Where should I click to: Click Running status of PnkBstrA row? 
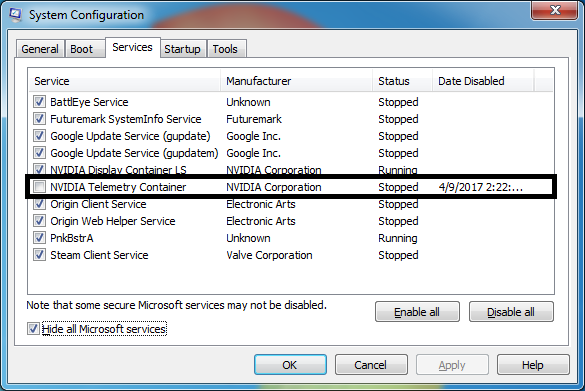pos(398,238)
